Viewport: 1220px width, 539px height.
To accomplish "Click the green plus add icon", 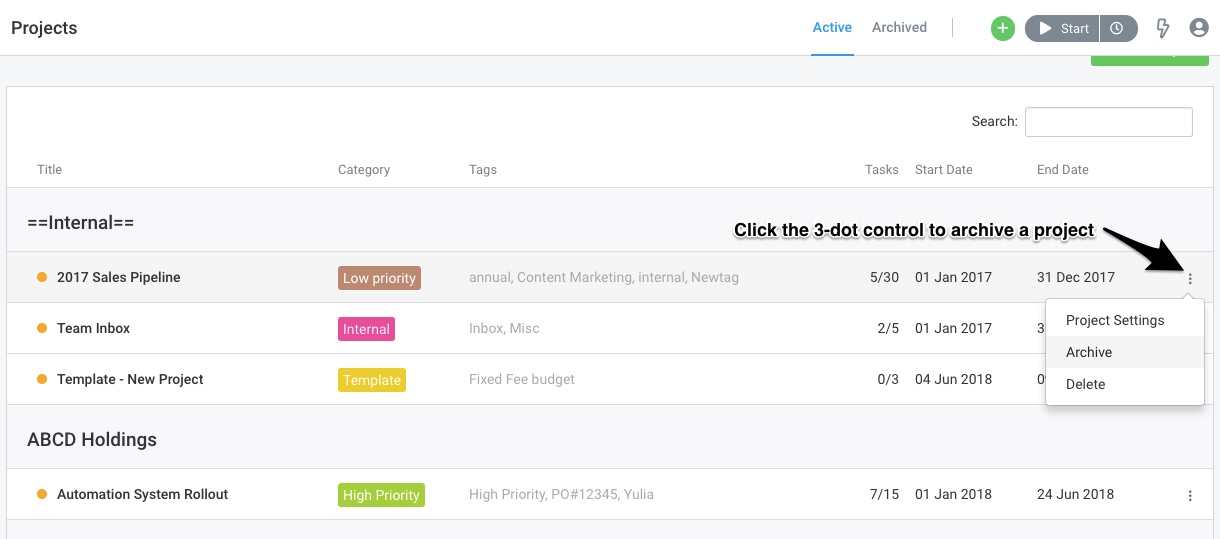I will 1002,28.
